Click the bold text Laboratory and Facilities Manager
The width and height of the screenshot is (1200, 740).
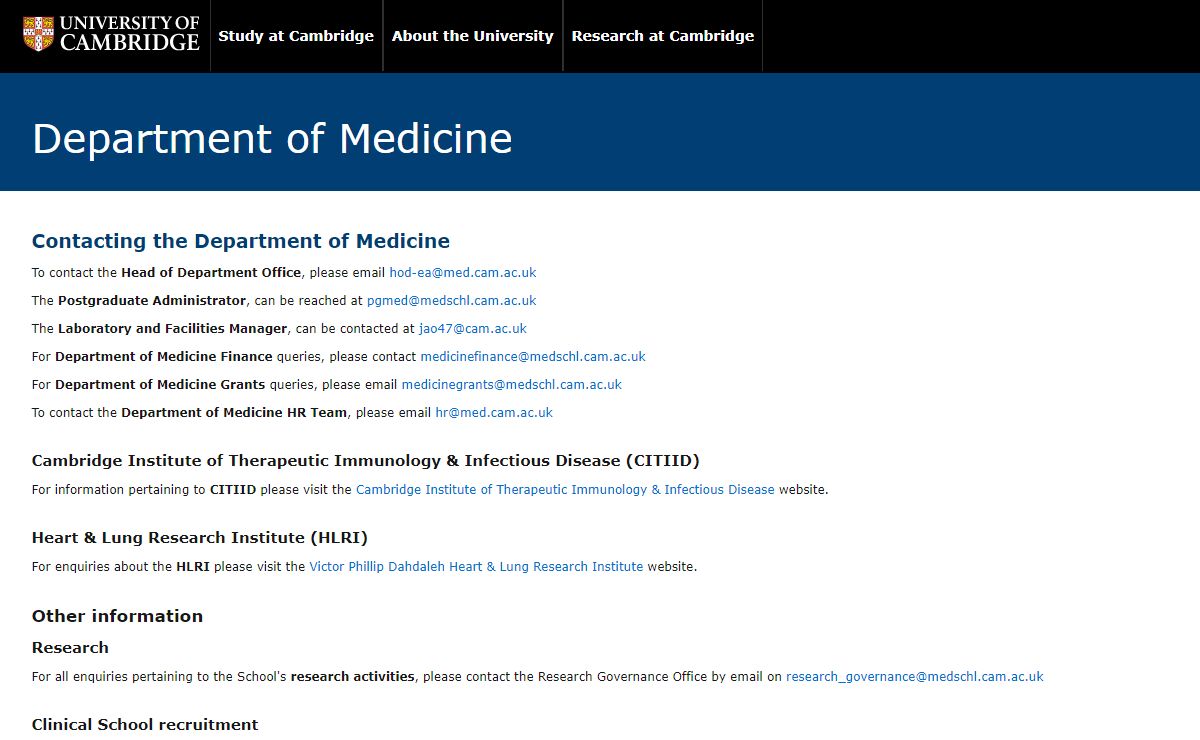coord(173,328)
